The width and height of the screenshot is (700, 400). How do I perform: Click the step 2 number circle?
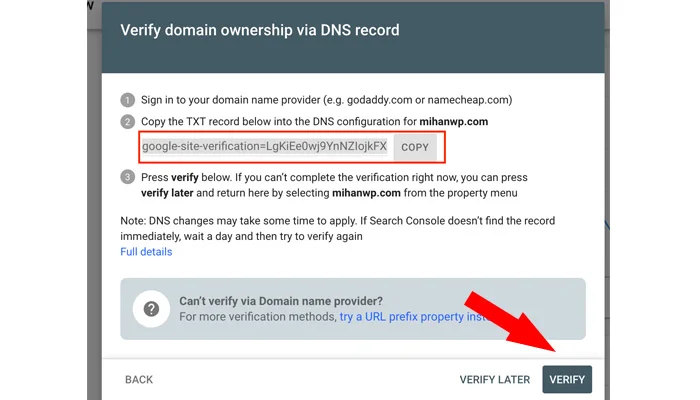[127, 122]
